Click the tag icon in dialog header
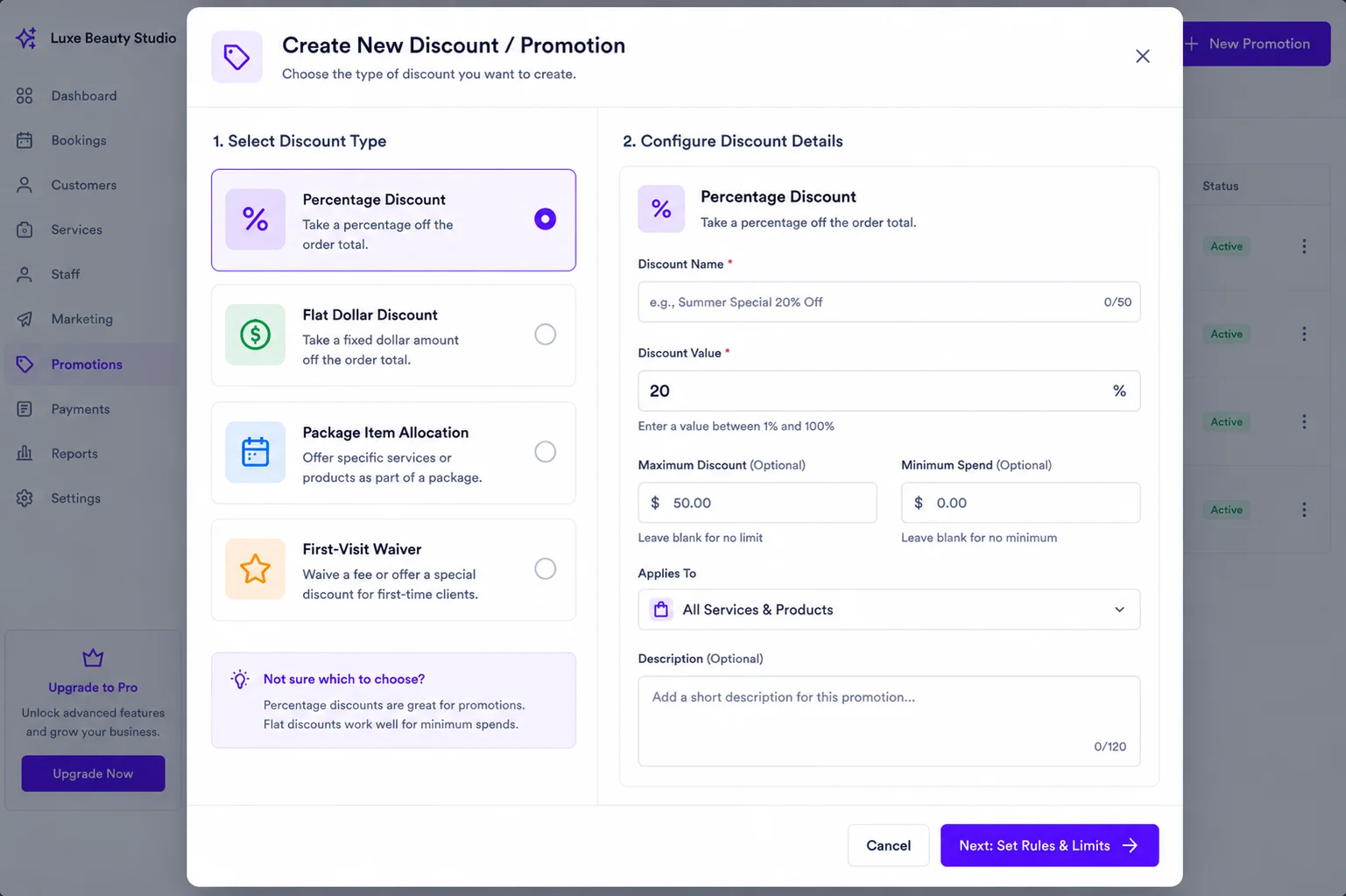1346x896 pixels. click(x=236, y=57)
